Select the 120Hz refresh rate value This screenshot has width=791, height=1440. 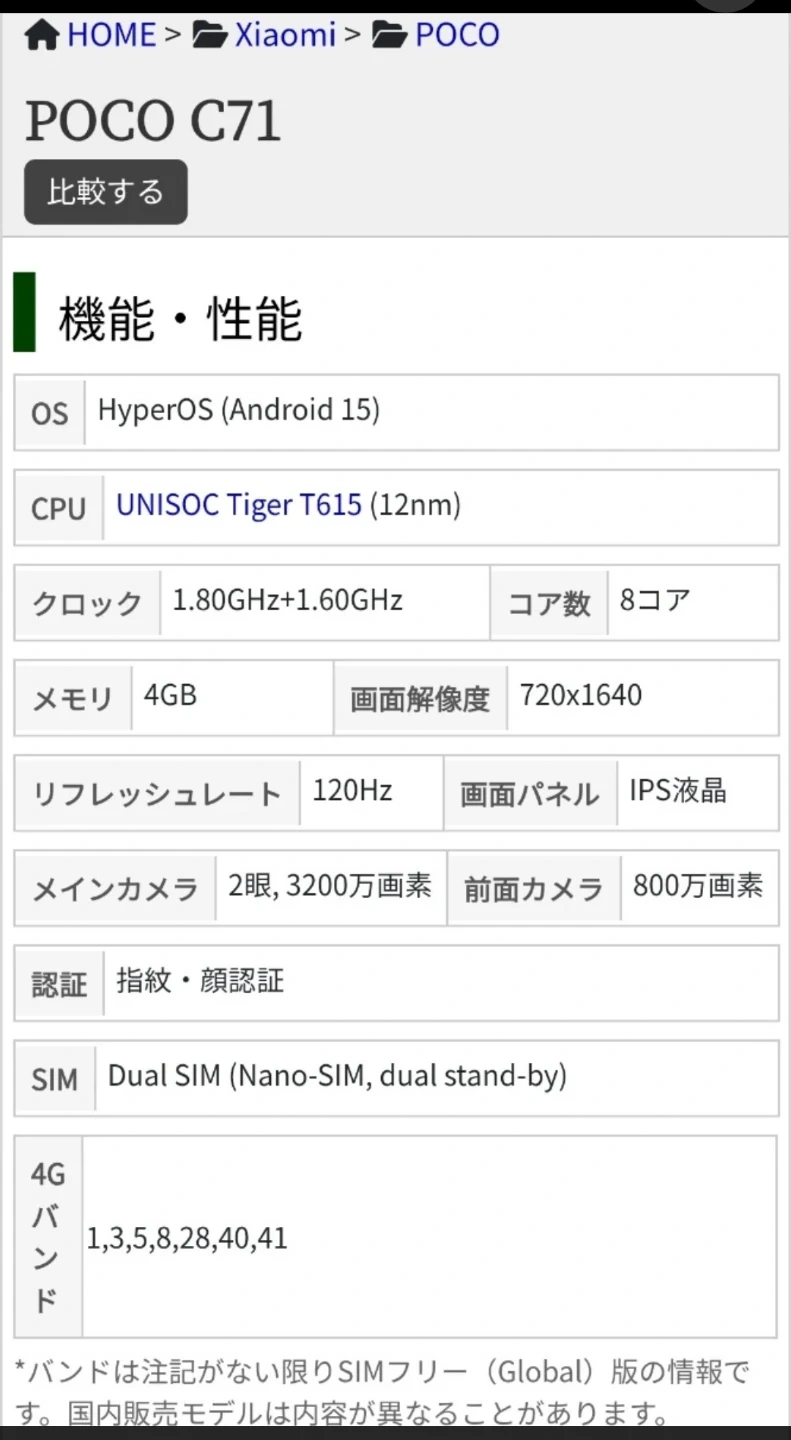[352, 791]
